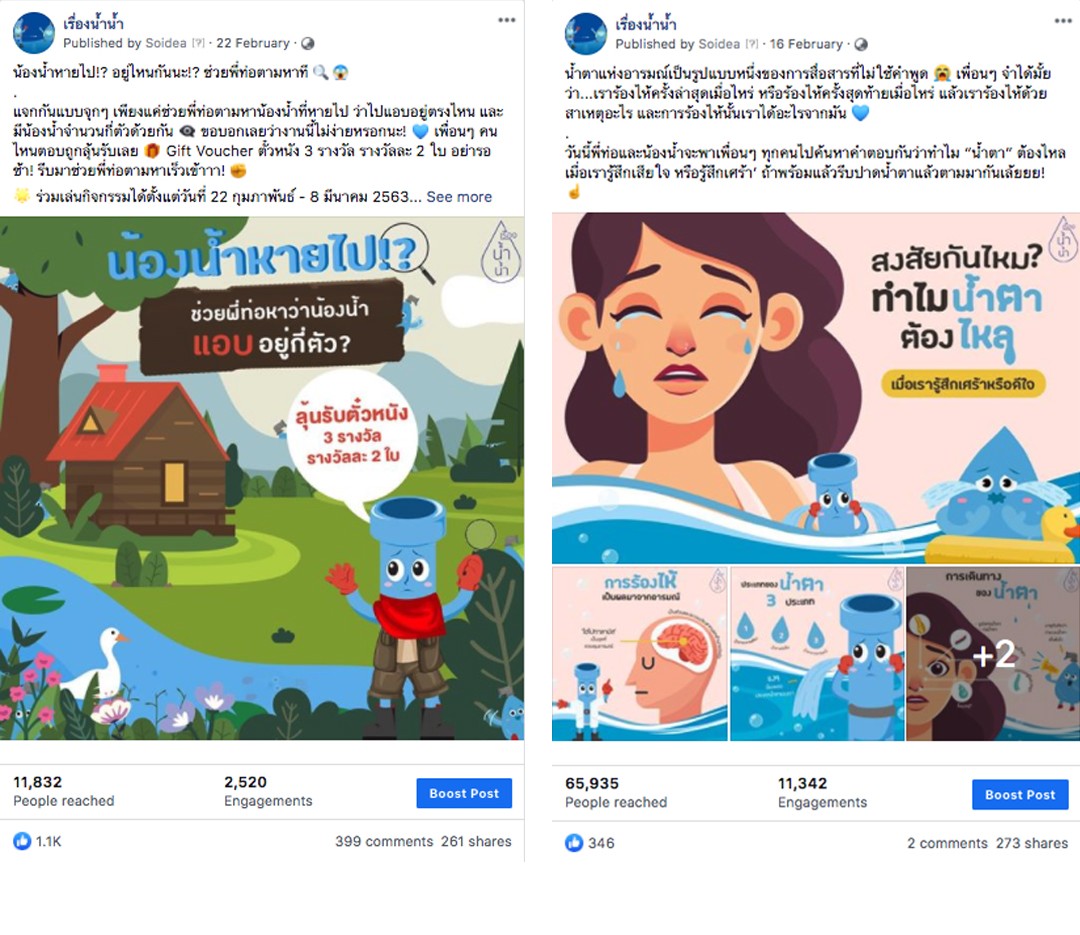Open the crying-brain infographic thumbnail
1080x935 pixels.
click(639, 653)
